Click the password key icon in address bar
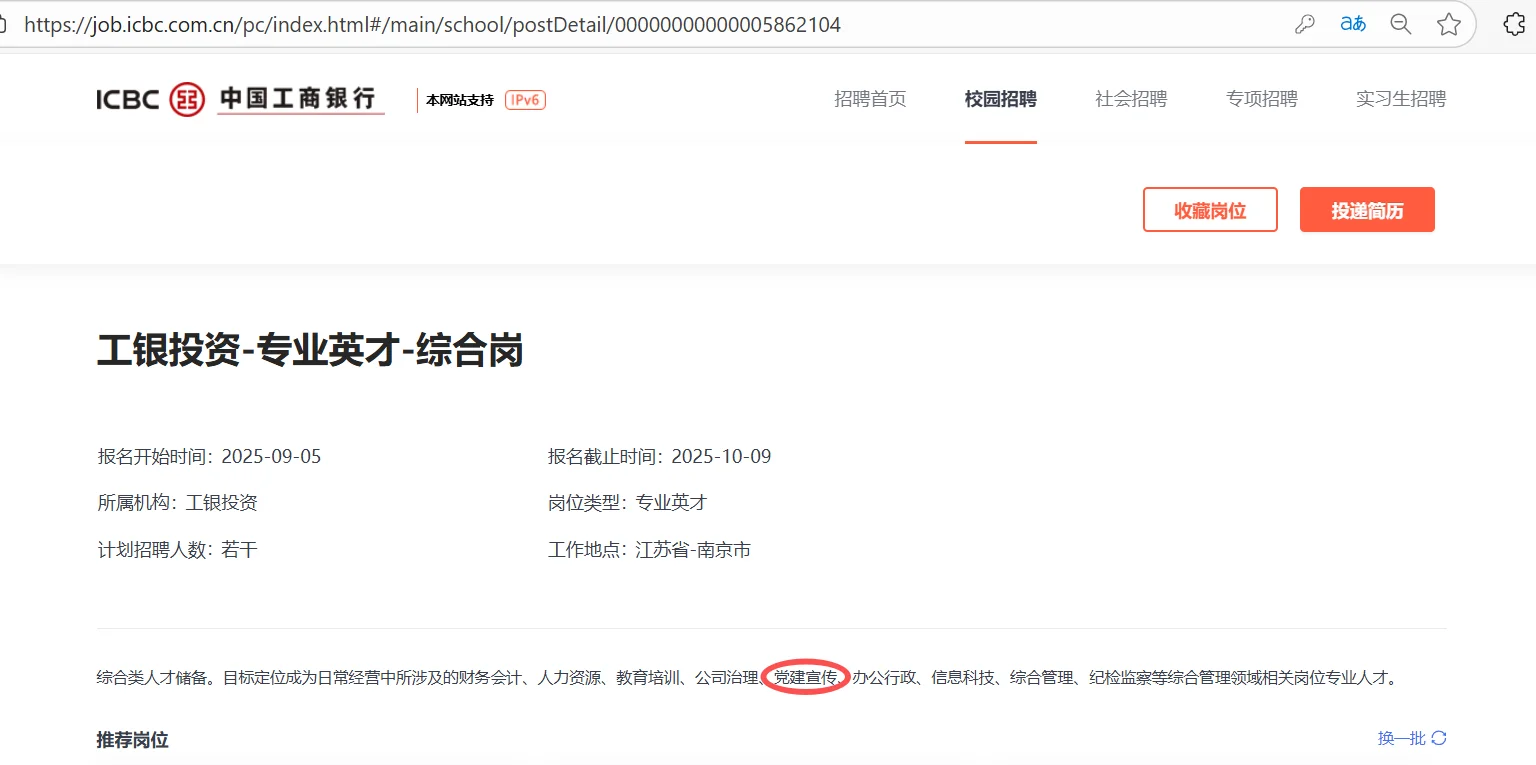The height and width of the screenshot is (765, 1536). [x=1305, y=25]
